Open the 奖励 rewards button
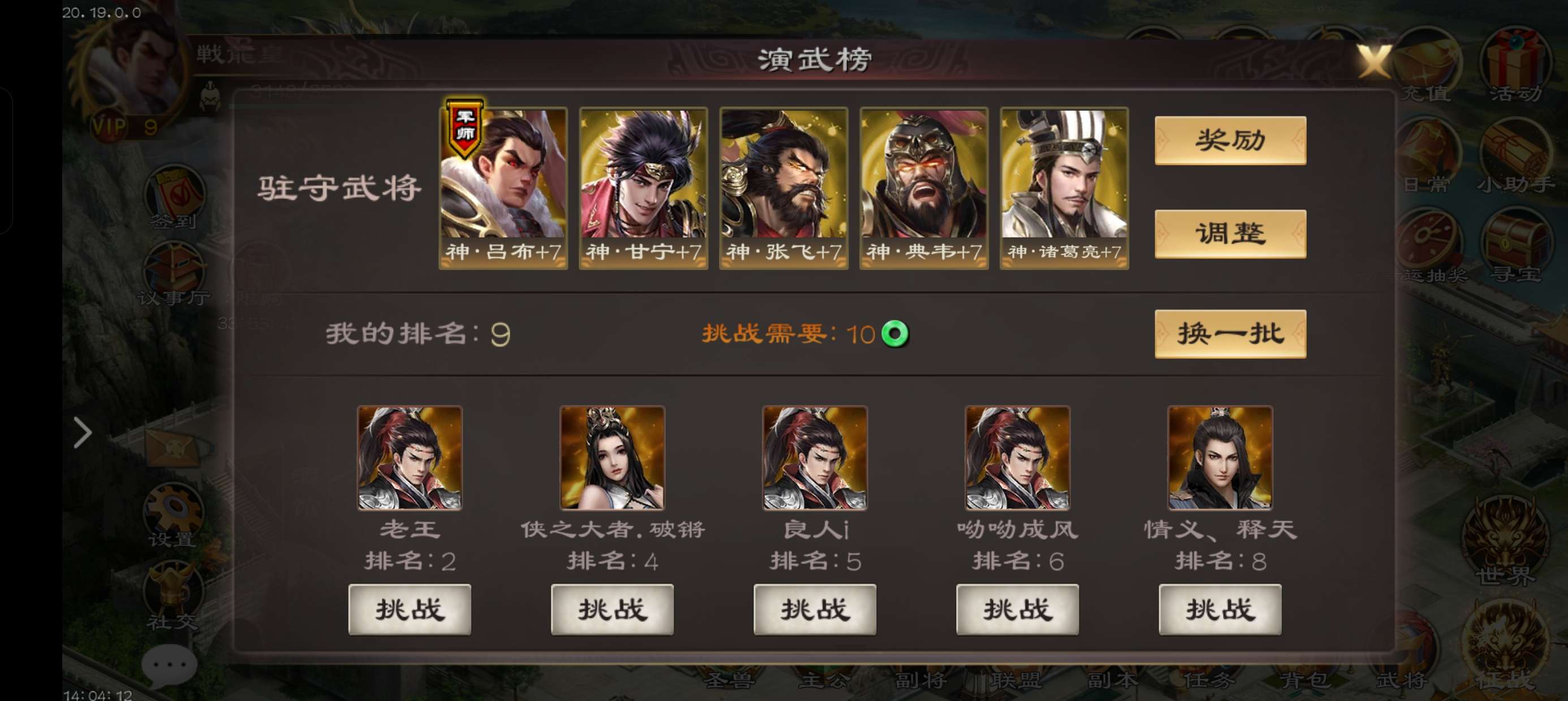 [1230, 140]
